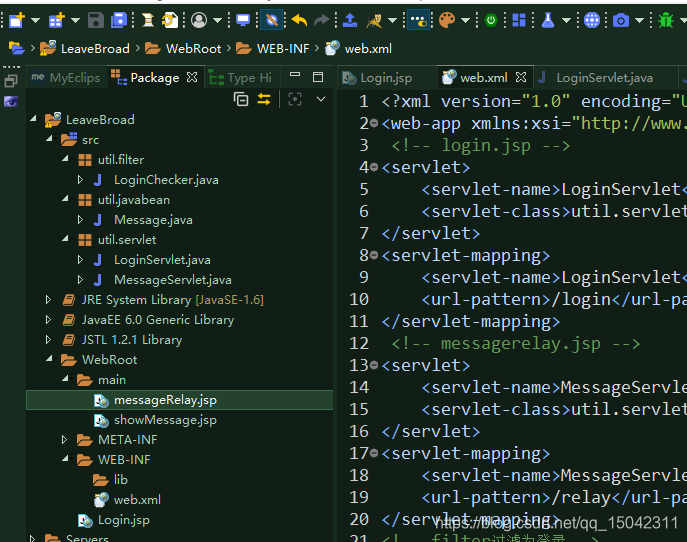Screen dimensions: 687x542
Task: Select MessageServlet.java in the tree
Action: tap(173, 280)
